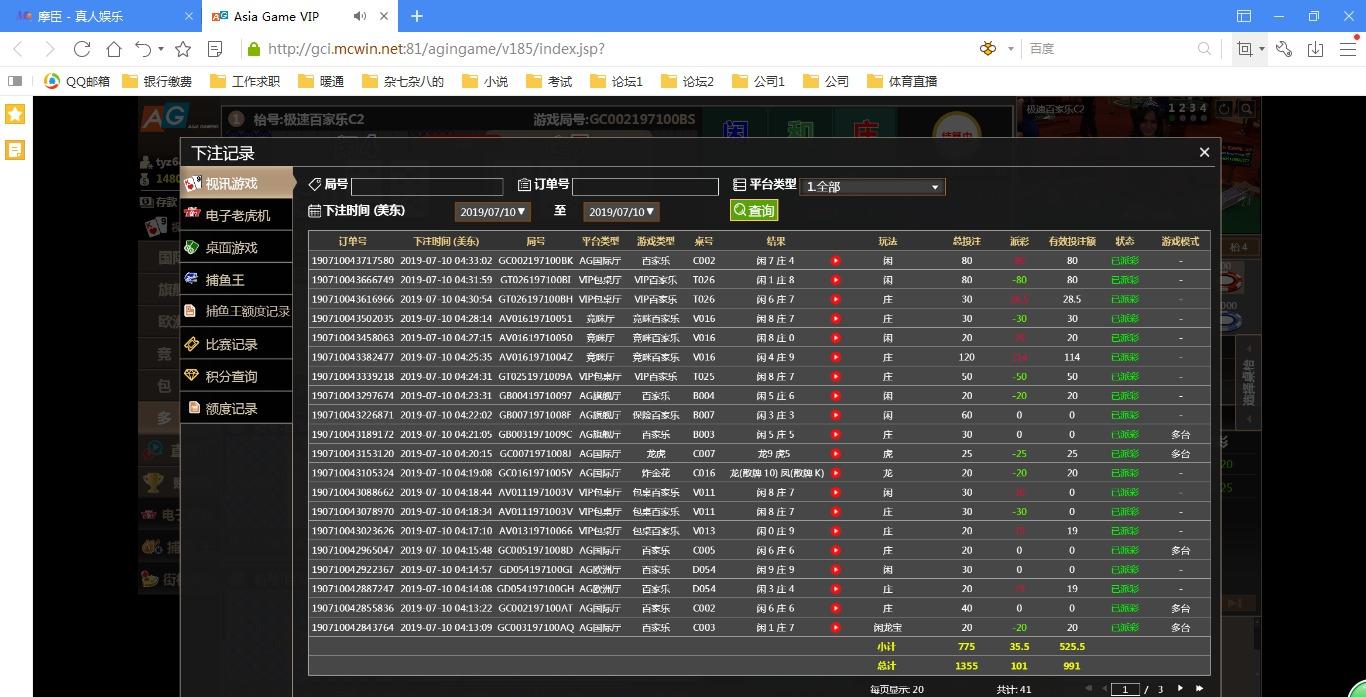Image resolution: width=1366 pixels, height=697 pixels.
Task: Open the 银行缴费 bookmark folder
Action: click(157, 81)
